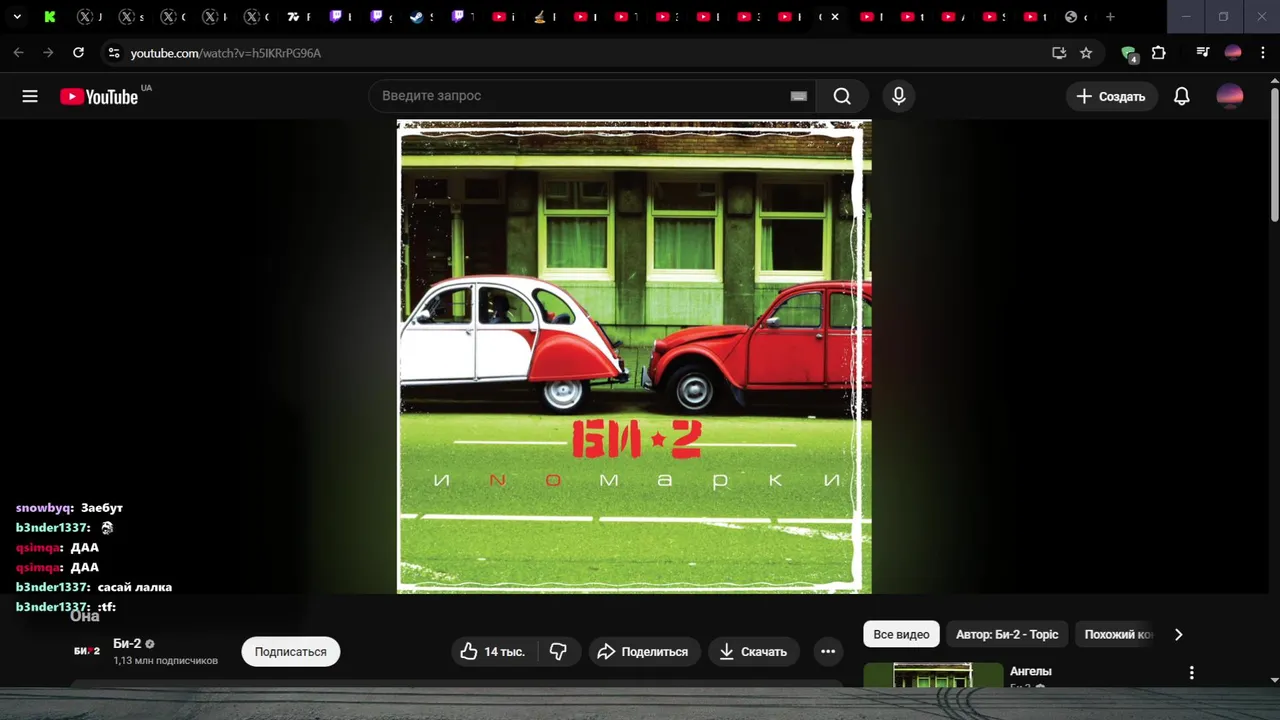1280x720 pixels.
Task: Switch to the globe icon tab
Action: pos(1071,17)
